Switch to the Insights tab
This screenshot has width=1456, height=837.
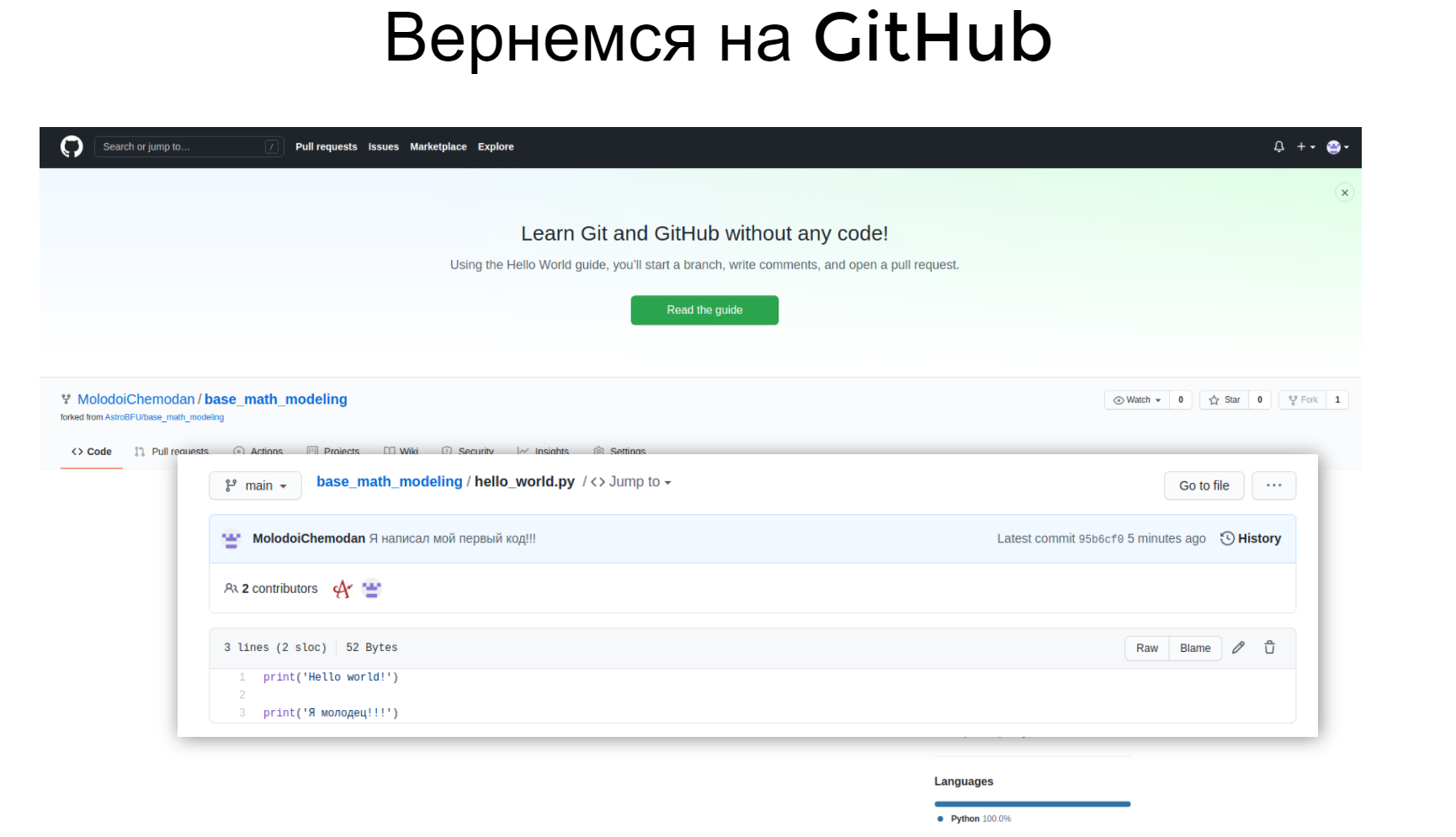pyautogui.click(x=543, y=451)
